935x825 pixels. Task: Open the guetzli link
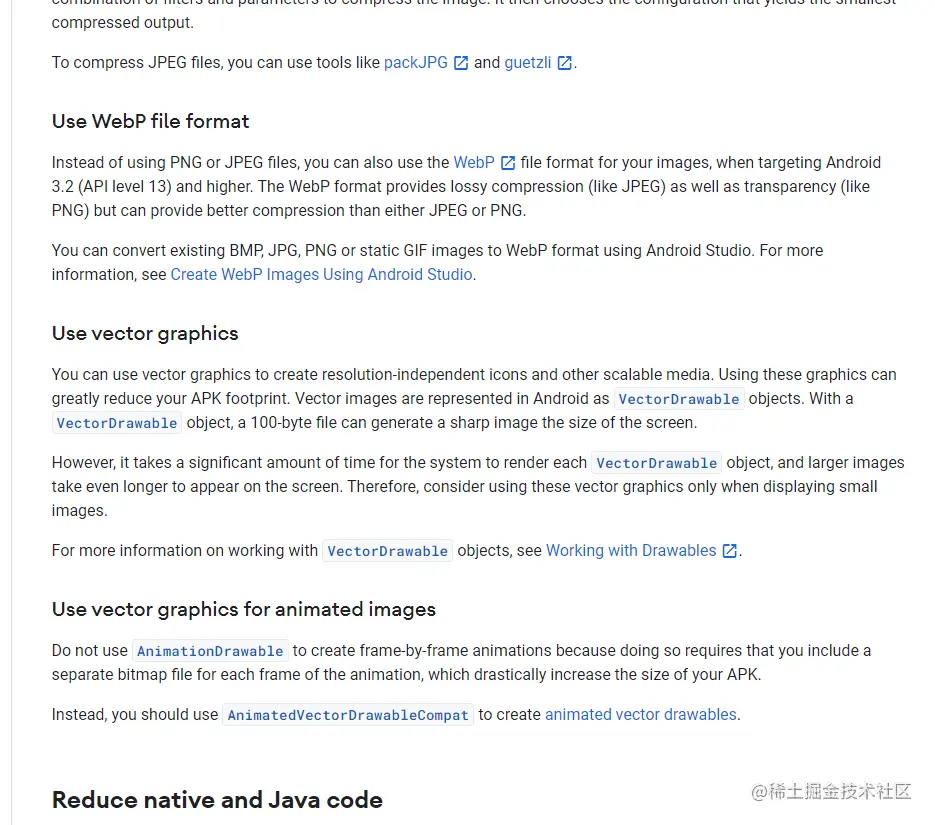(528, 63)
